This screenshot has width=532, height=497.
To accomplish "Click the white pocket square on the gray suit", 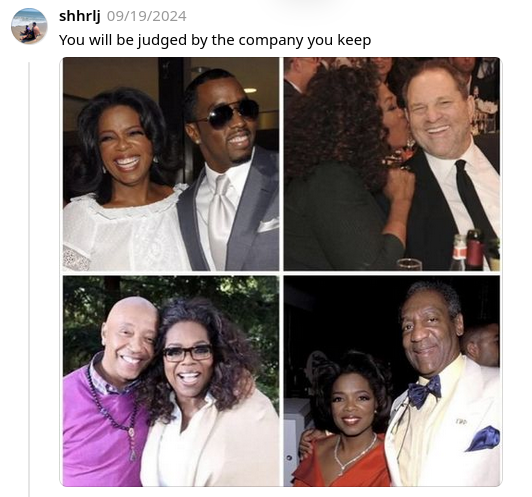I will coord(268,225).
